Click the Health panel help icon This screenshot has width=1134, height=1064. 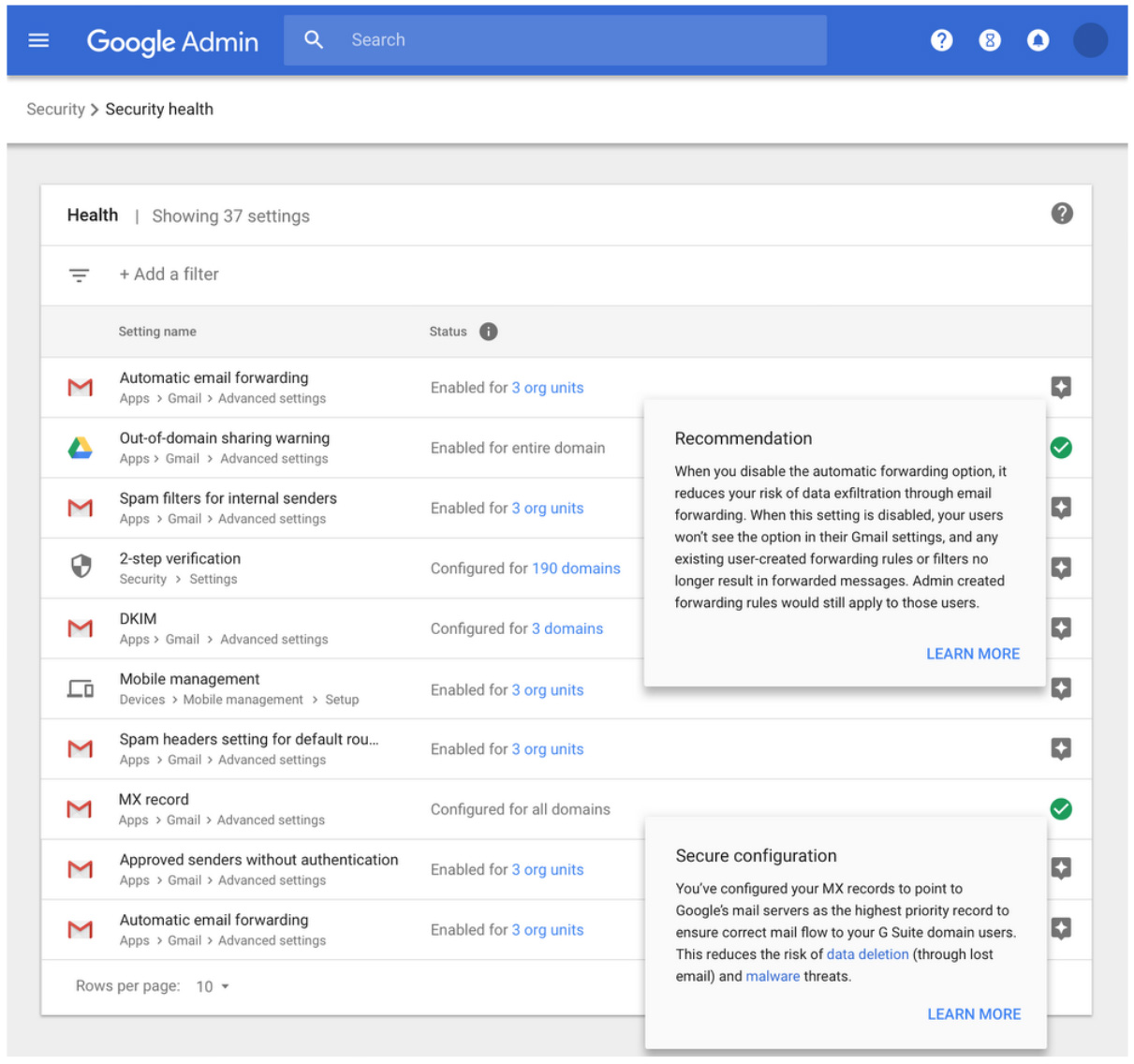pyautogui.click(x=1061, y=214)
